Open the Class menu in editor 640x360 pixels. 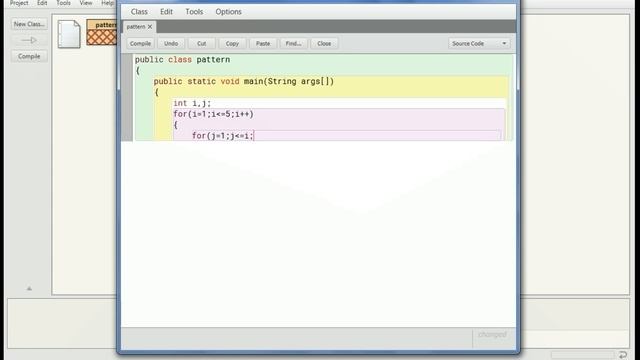(139, 12)
